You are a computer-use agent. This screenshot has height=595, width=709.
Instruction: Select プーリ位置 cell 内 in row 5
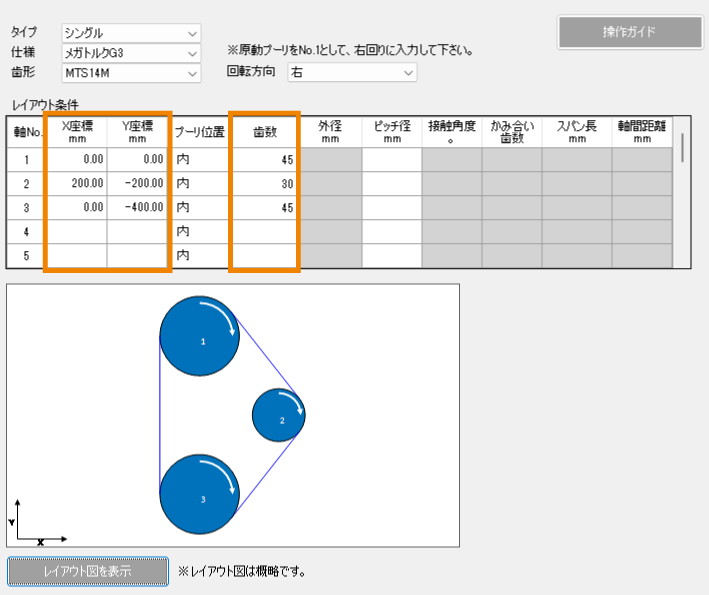(200, 255)
